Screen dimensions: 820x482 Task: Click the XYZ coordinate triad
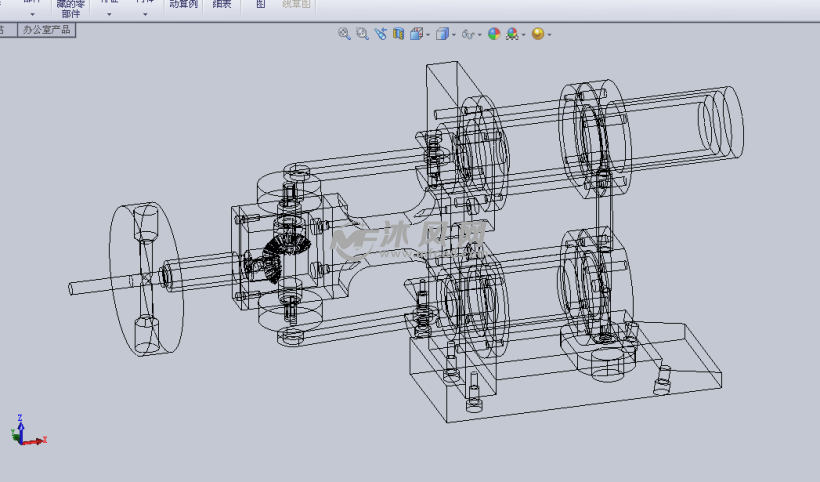point(28,431)
